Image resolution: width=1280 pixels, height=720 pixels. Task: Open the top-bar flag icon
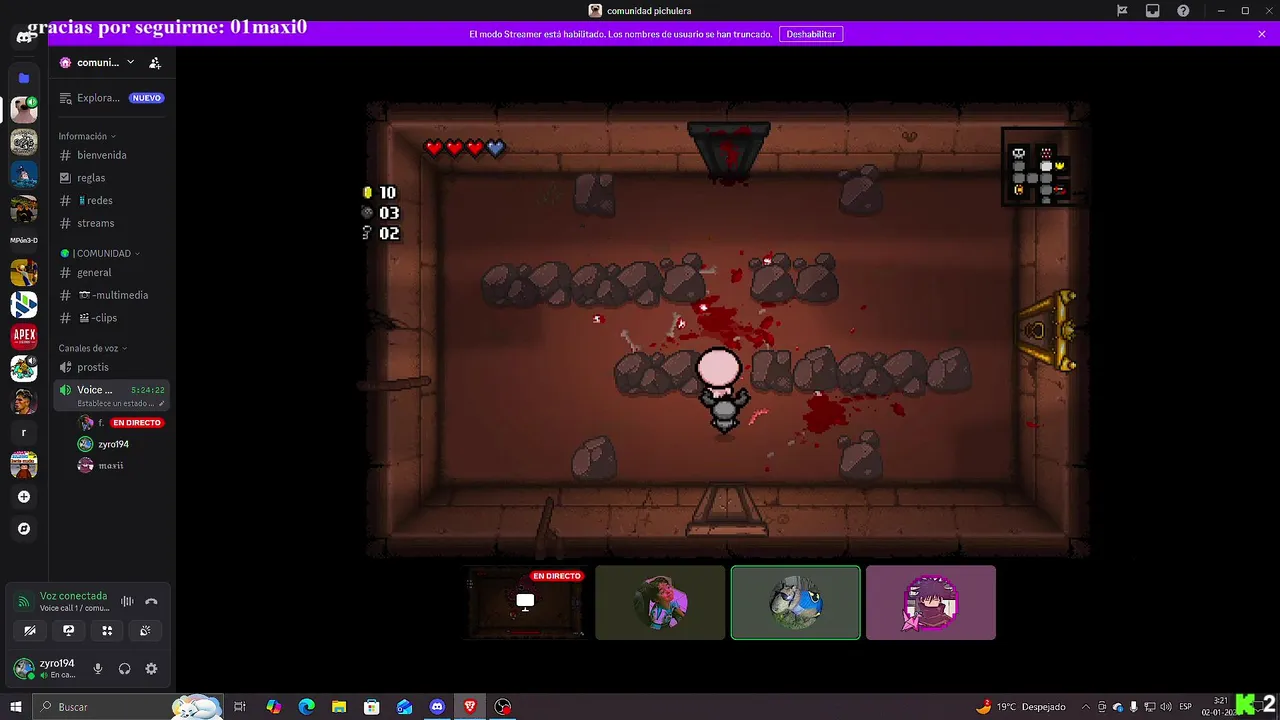pos(1122,11)
